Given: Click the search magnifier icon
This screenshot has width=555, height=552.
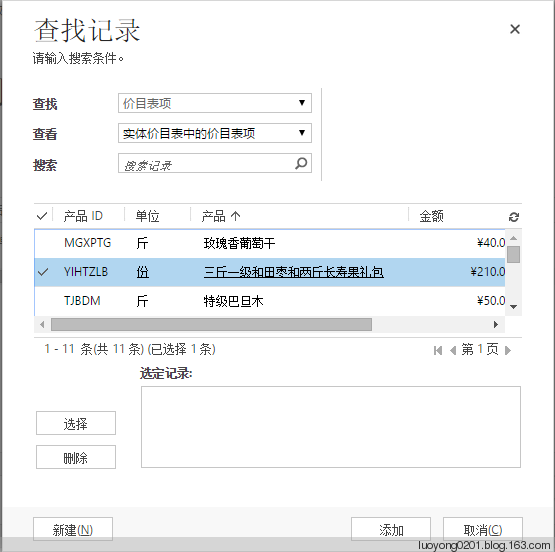Looking at the screenshot, I should point(301,163).
